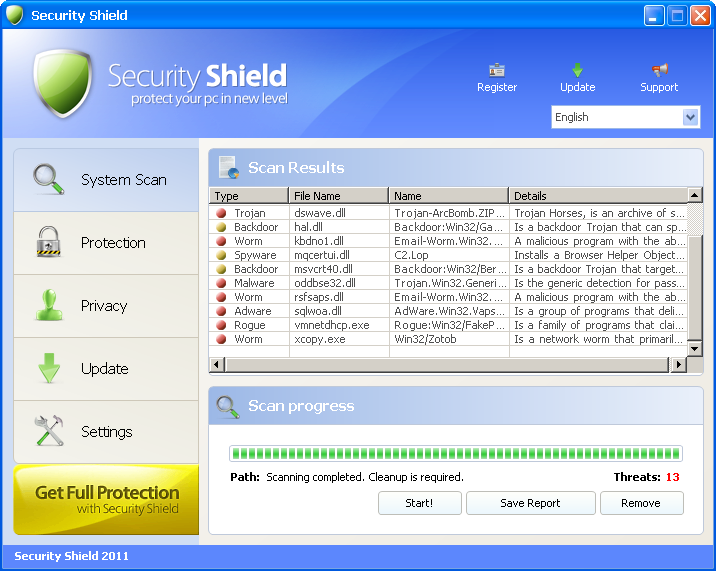Click the results scroll down arrow

point(695,349)
